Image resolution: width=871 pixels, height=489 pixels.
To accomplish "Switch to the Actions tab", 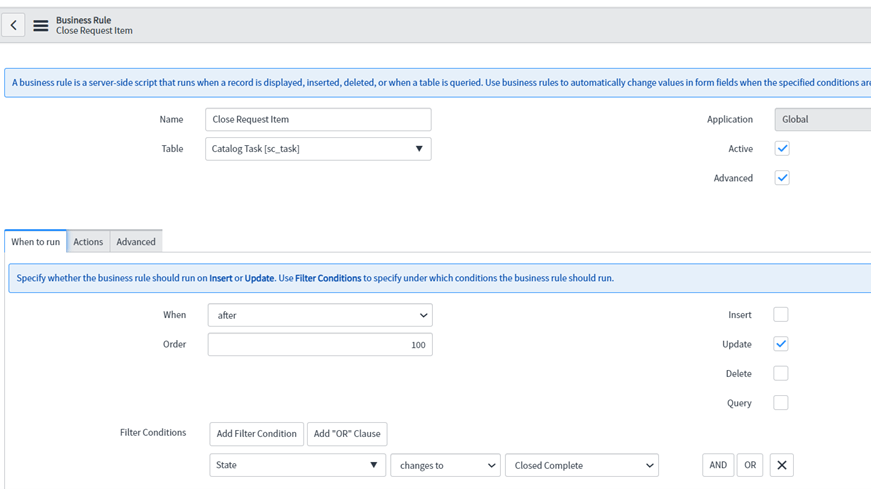I will click(x=88, y=242).
